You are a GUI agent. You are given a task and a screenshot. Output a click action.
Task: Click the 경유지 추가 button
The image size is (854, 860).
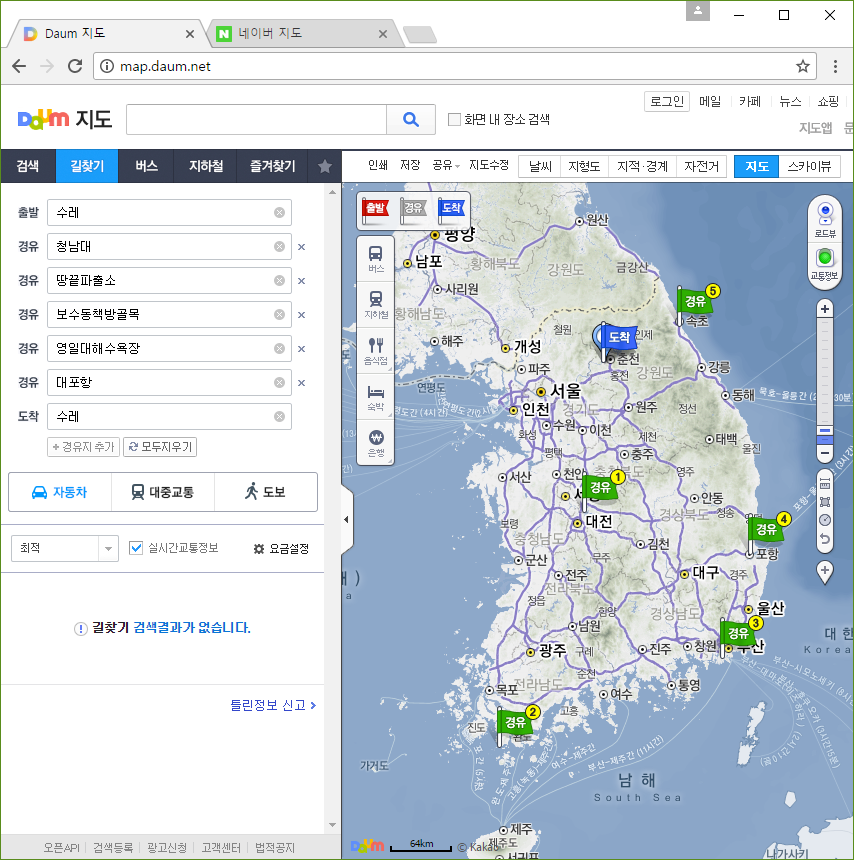coord(83,447)
